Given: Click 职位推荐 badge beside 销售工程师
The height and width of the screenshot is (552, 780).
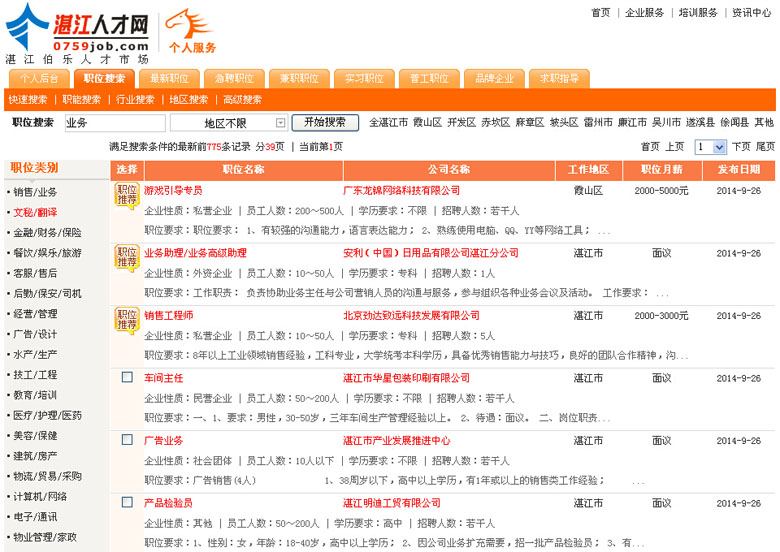Looking at the screenshot, I should 127,319.
